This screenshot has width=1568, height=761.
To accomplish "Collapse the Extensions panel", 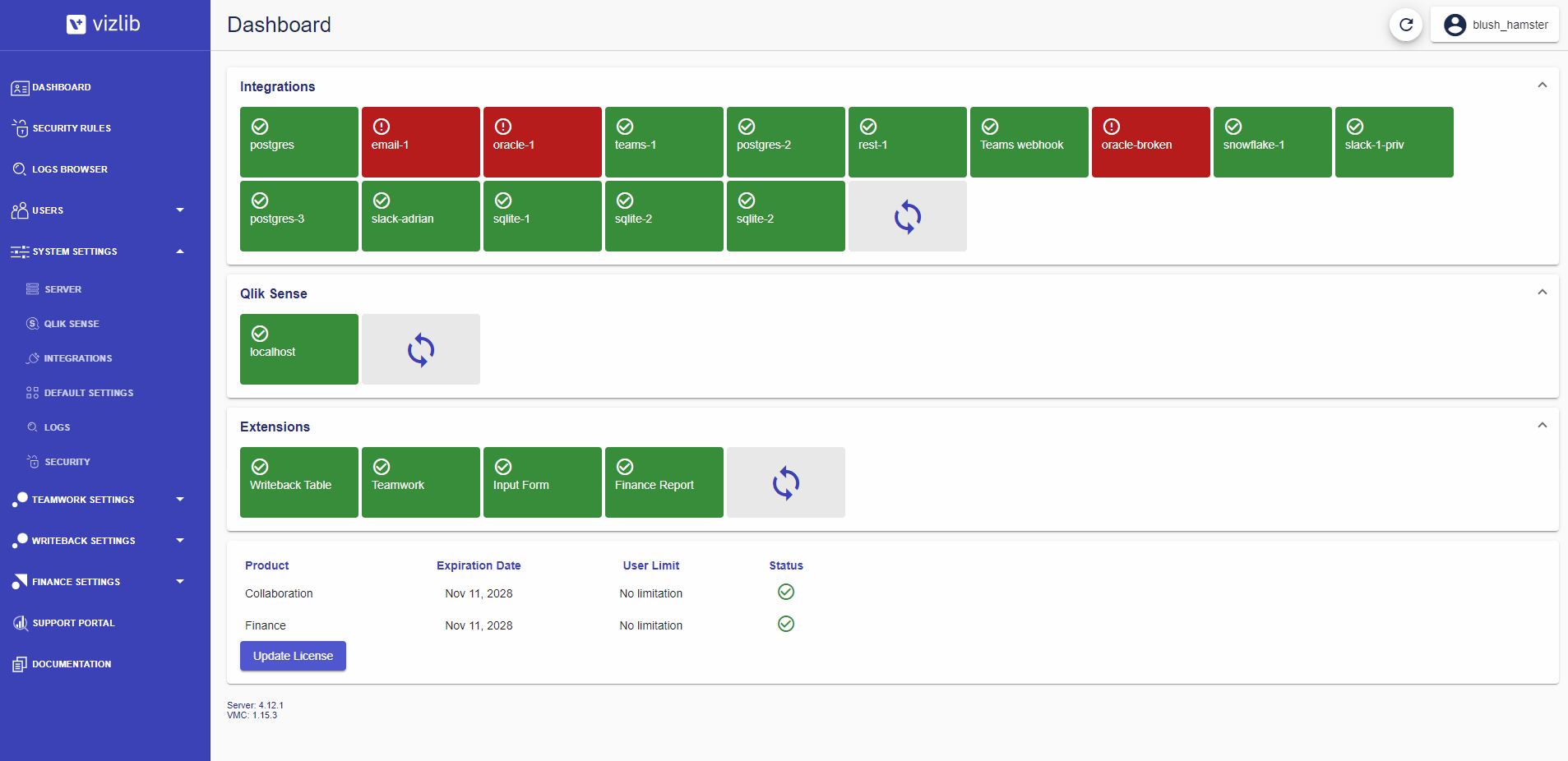I will coord(1542,426).
